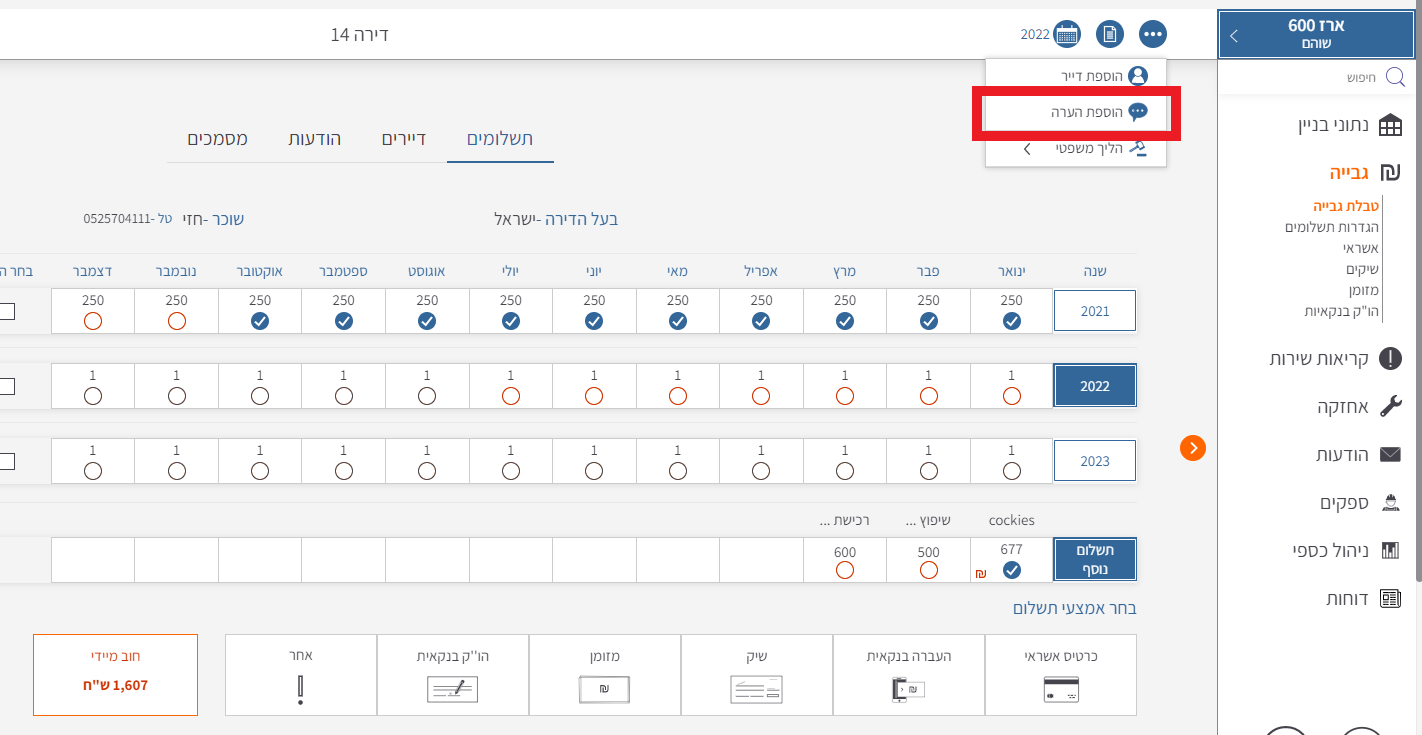
Task: Toggle January 2021 payment circle
Action: 1011,321
